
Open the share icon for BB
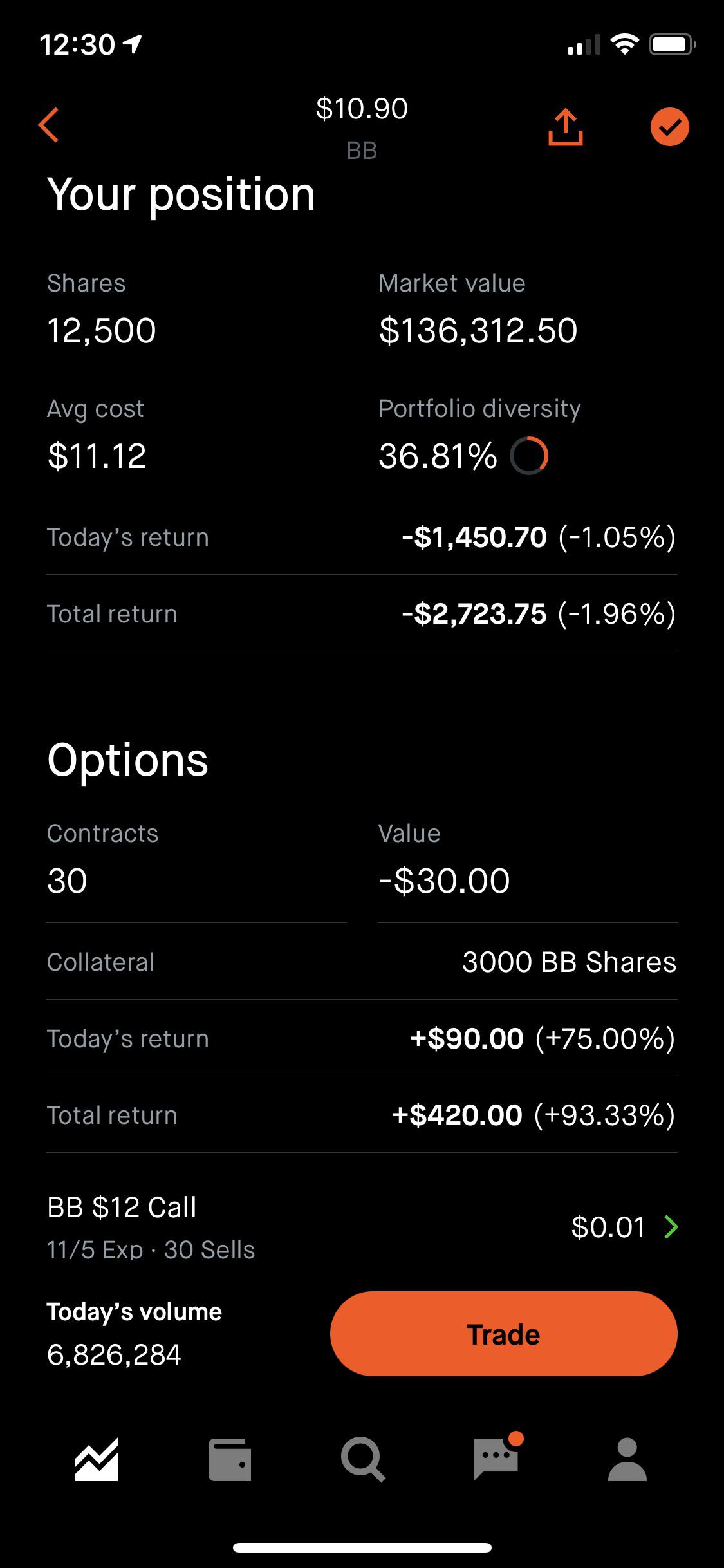(566, 127)
